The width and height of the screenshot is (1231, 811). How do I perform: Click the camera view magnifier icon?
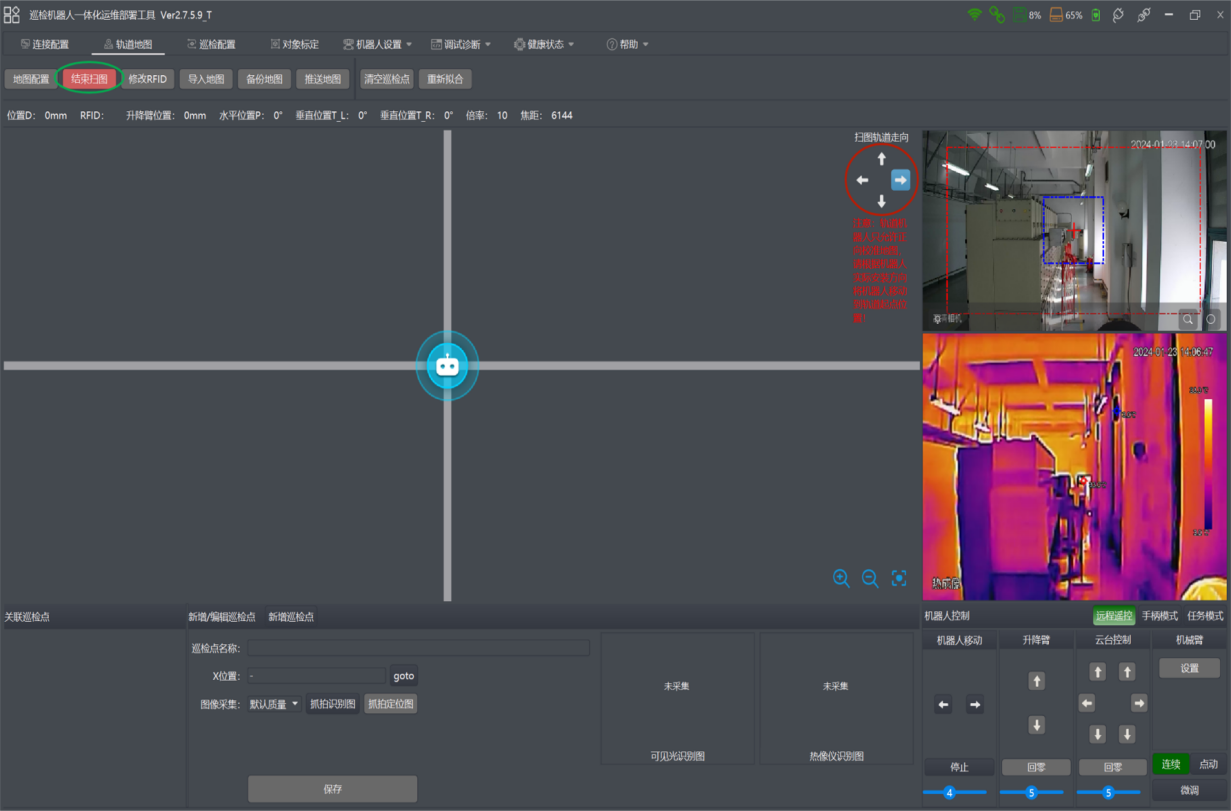1187,319
